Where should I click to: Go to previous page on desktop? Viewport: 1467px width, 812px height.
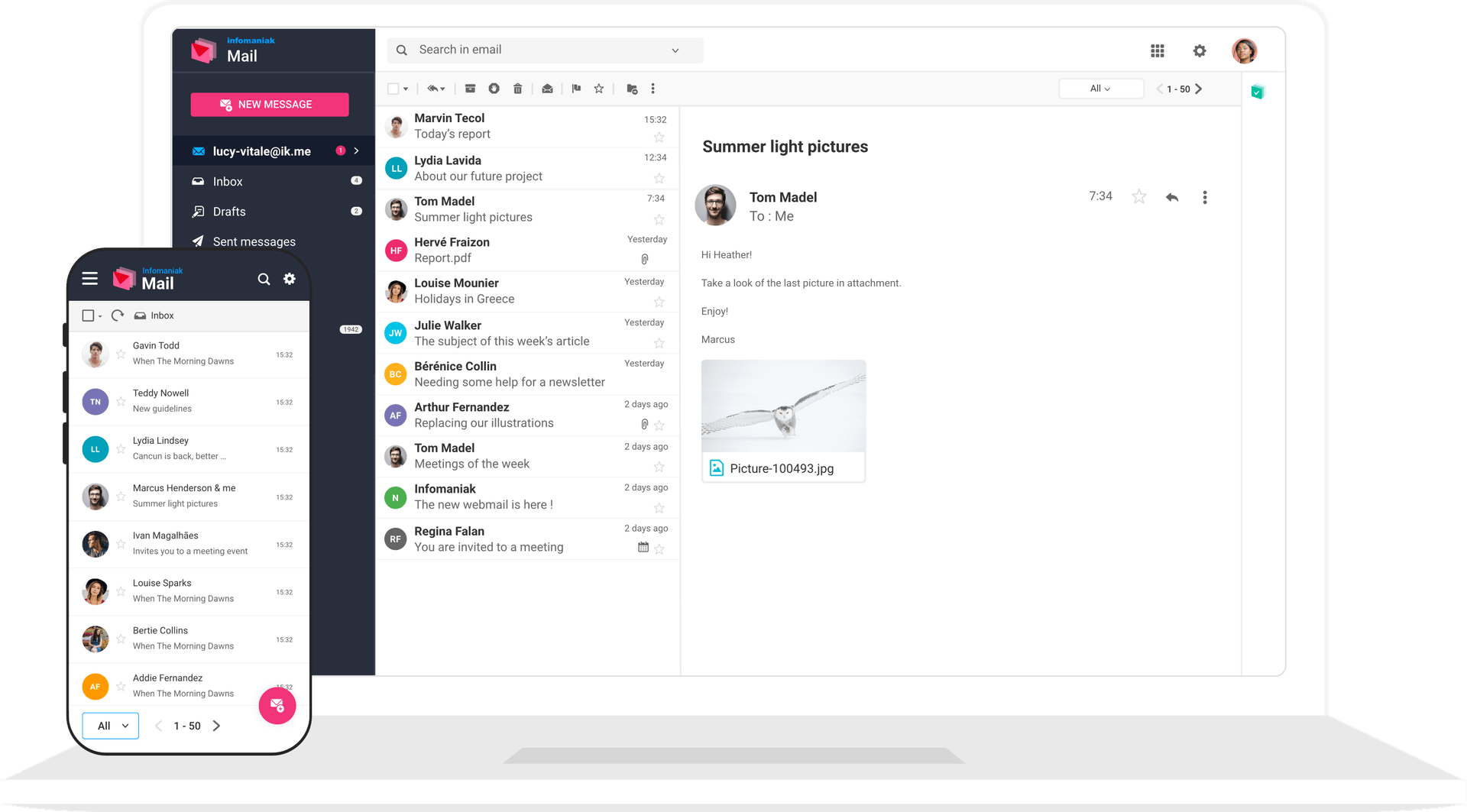pos(1160,89)
